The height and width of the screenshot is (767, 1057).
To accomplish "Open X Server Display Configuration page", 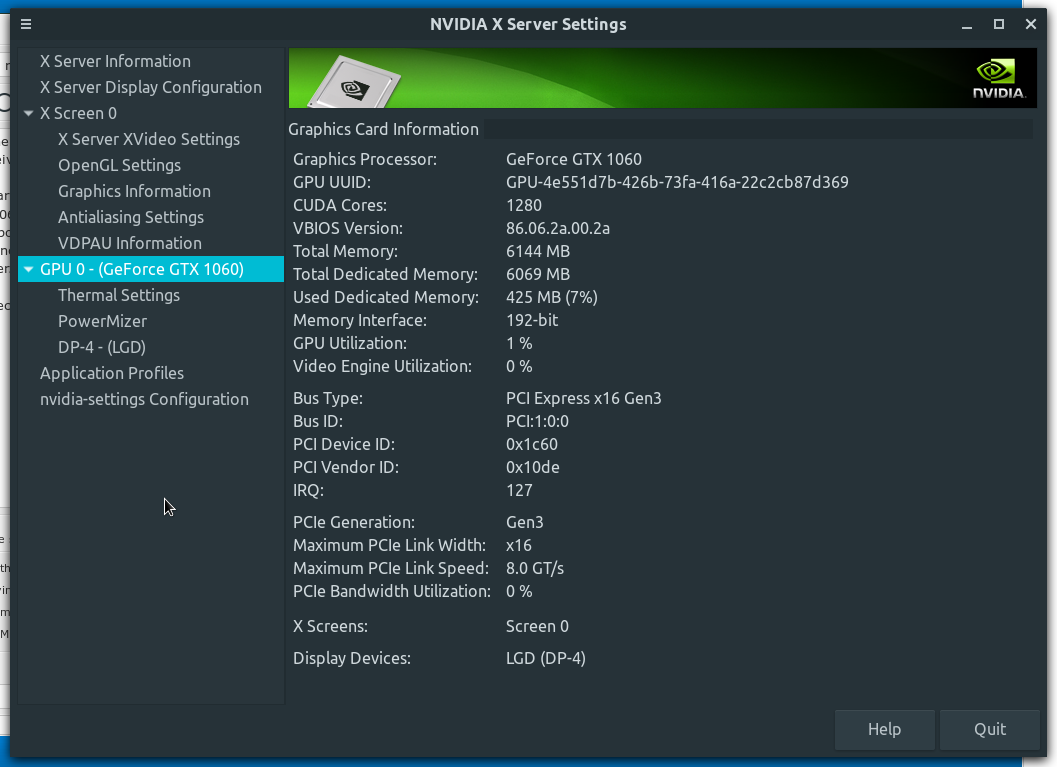I will (150, 87).
